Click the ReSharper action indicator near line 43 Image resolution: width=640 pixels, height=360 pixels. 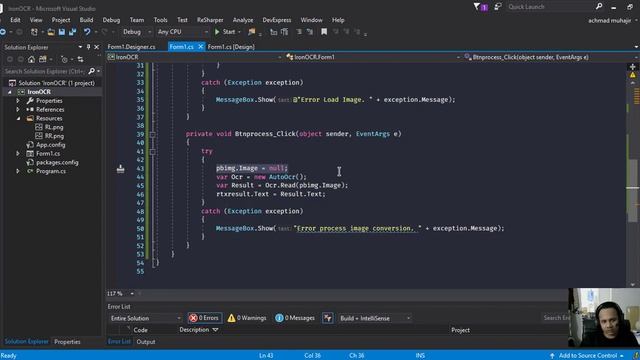[x=120, y=169]
